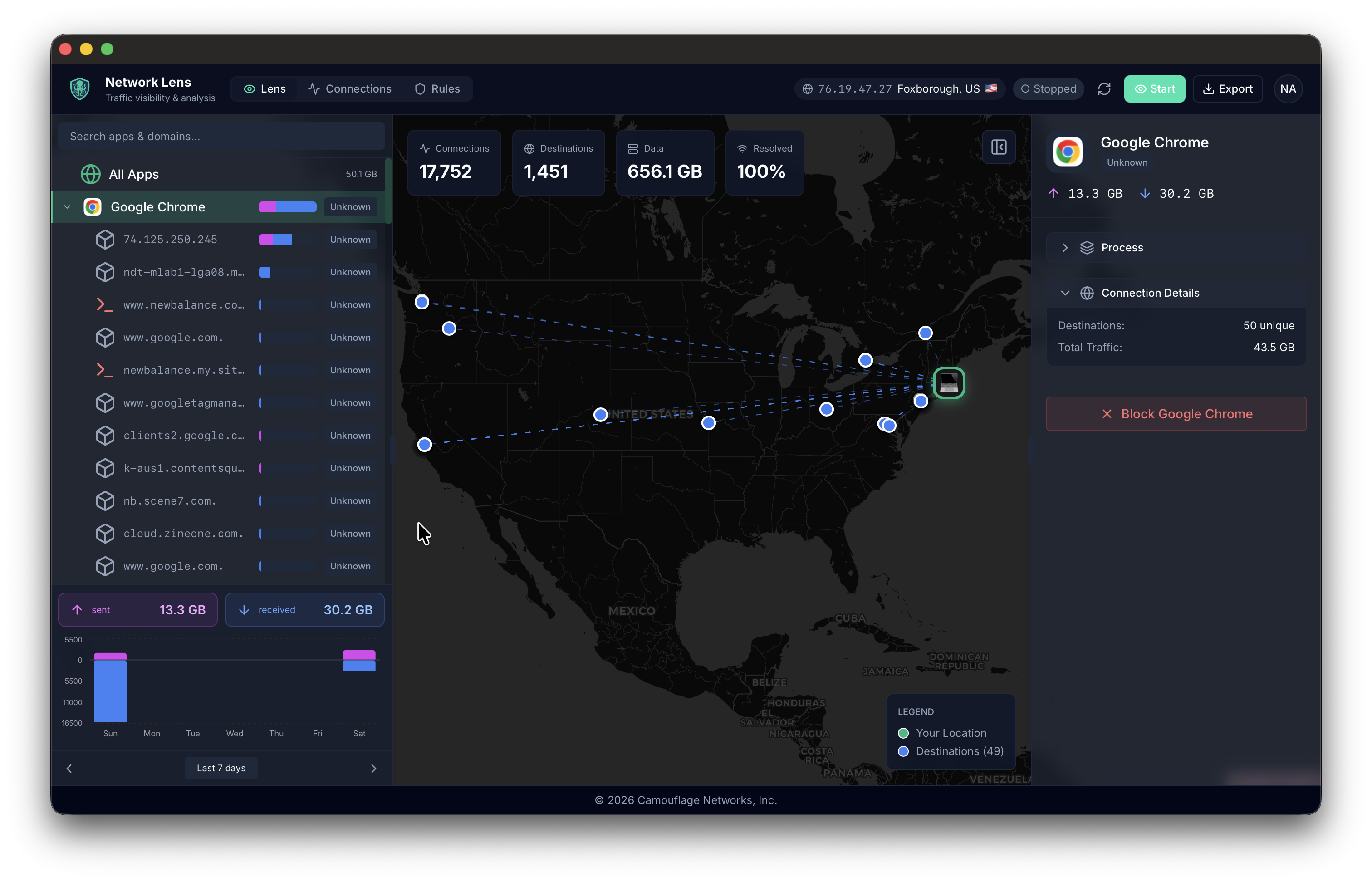Viewport: 1372px width, 882px height.
Task: Click the laptop location marker on map
Action: 949,382
